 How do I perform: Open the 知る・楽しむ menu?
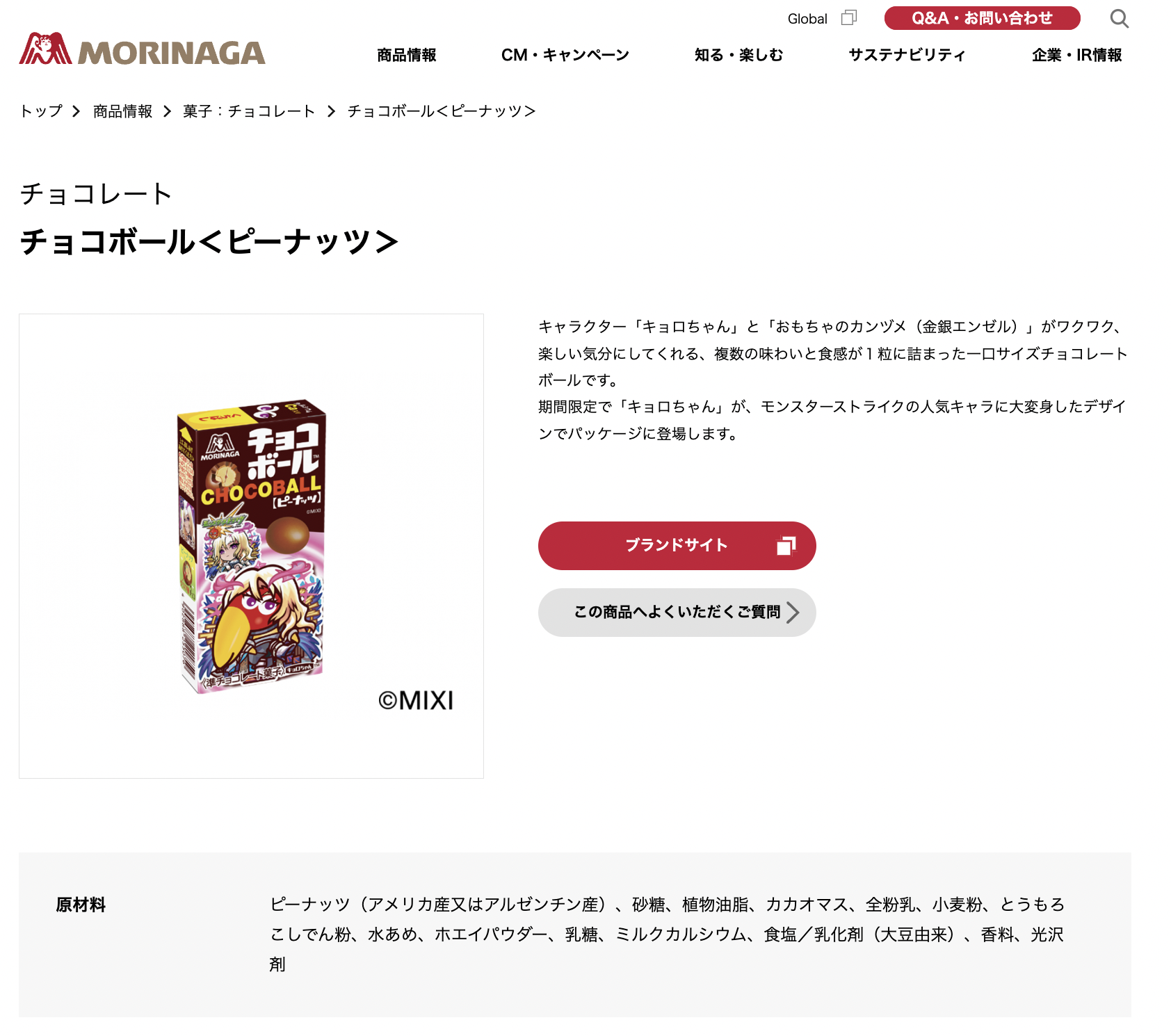point(738,55)
